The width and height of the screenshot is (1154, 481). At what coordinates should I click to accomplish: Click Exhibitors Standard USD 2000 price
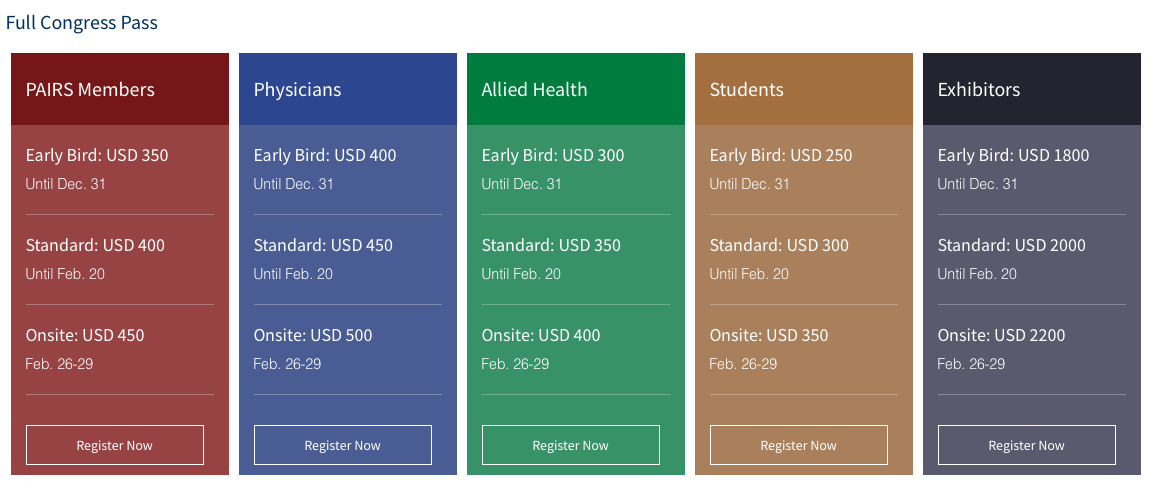pyautogui.click(x=1011, y=245)
